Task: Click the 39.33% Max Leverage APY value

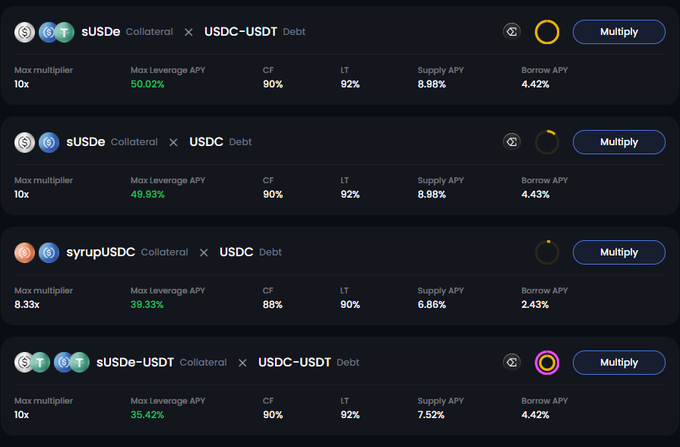Action: [147, 304]
